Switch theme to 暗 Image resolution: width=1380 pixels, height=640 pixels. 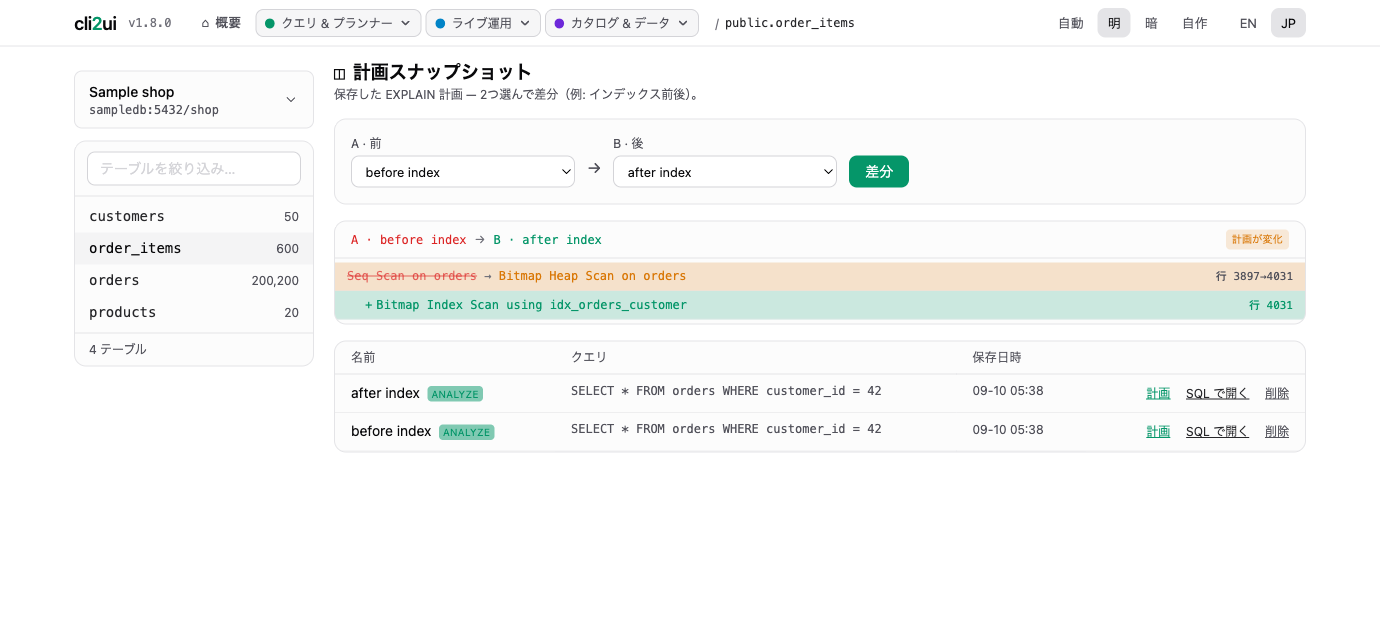click(x=1151, y=23)
